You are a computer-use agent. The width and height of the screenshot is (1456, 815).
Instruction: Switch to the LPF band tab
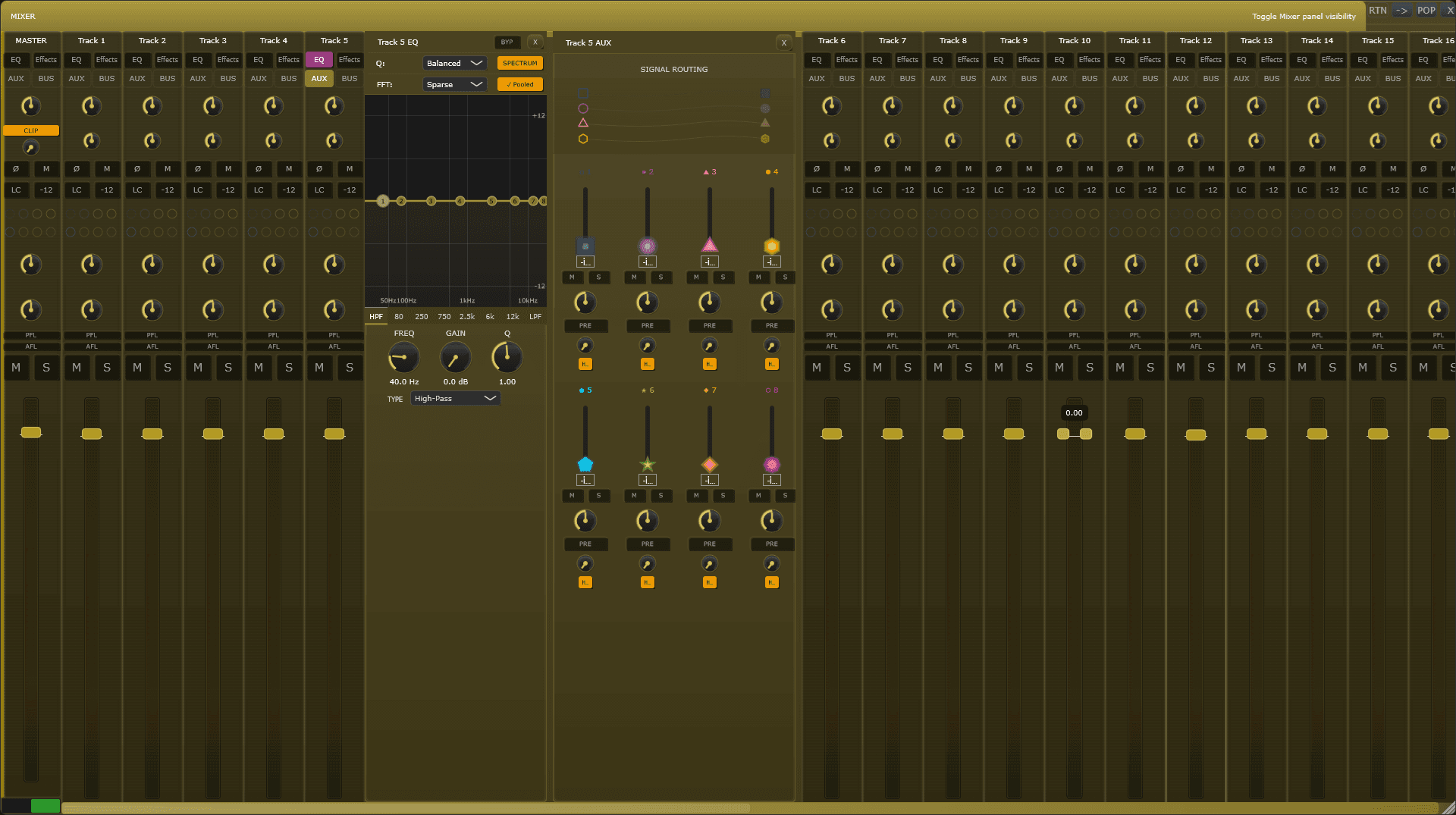point(535,317)
